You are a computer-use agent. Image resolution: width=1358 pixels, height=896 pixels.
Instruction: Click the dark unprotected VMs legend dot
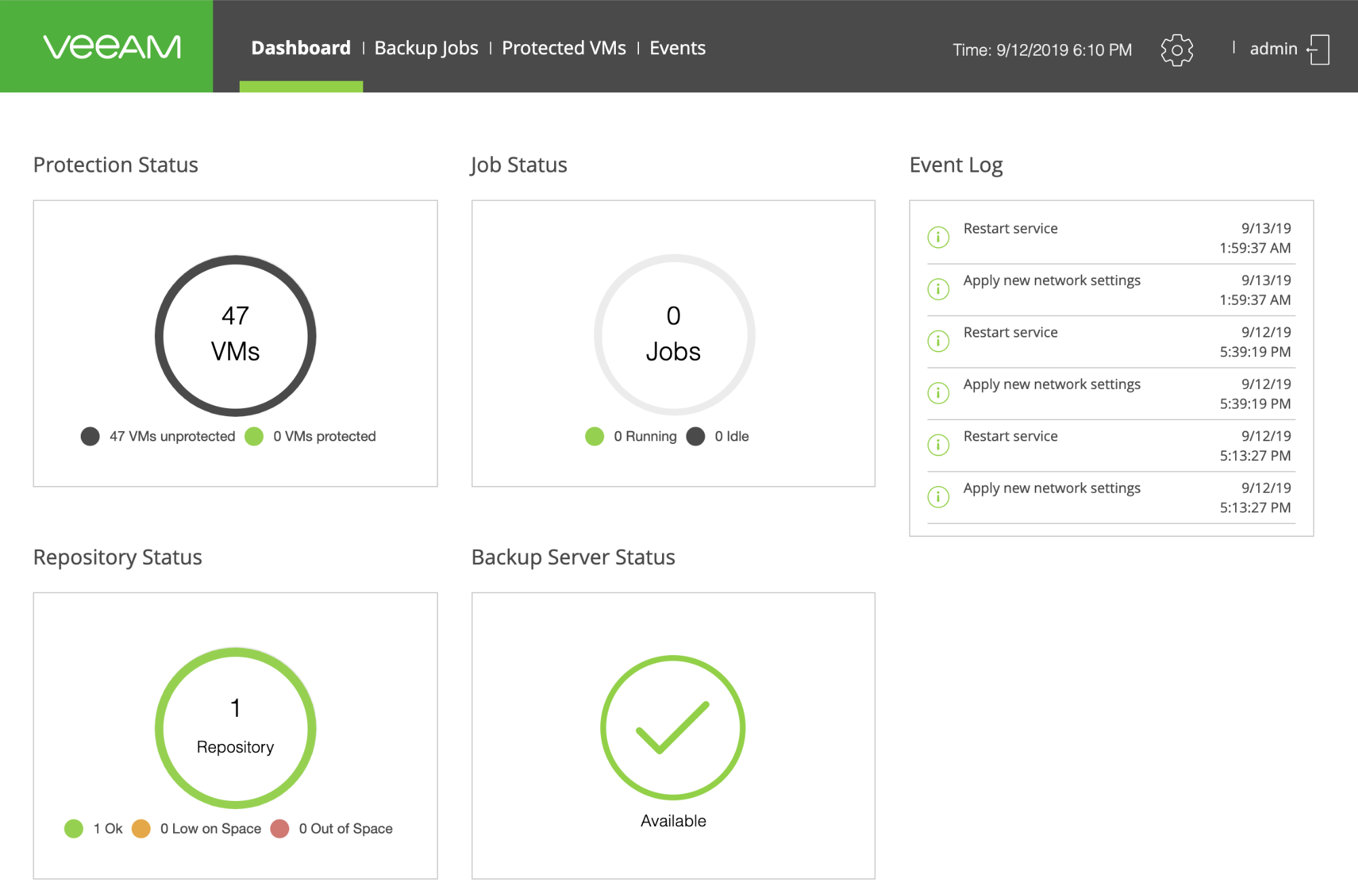(90, 436)
